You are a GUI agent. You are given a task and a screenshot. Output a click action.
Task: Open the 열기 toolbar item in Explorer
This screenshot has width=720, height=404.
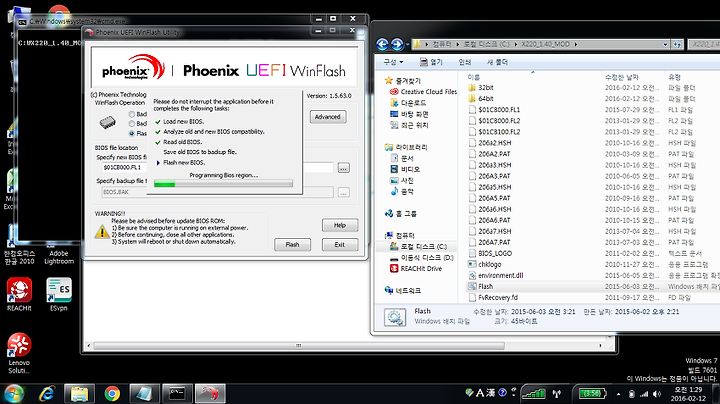pyautogui.click(x=431, y=62)
